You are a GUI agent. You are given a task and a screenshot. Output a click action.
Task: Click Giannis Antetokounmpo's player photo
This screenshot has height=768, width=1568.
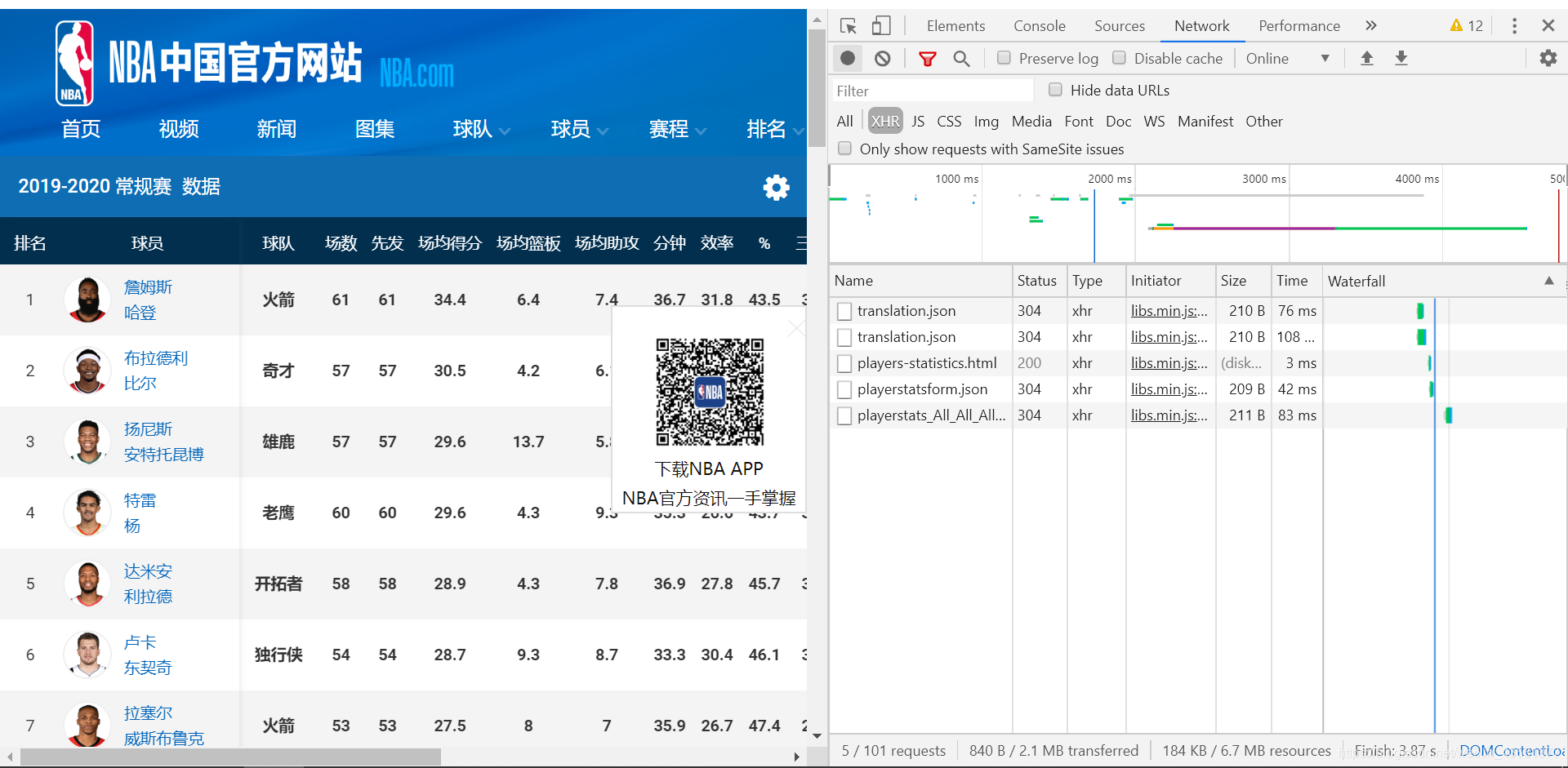[87, 442]
